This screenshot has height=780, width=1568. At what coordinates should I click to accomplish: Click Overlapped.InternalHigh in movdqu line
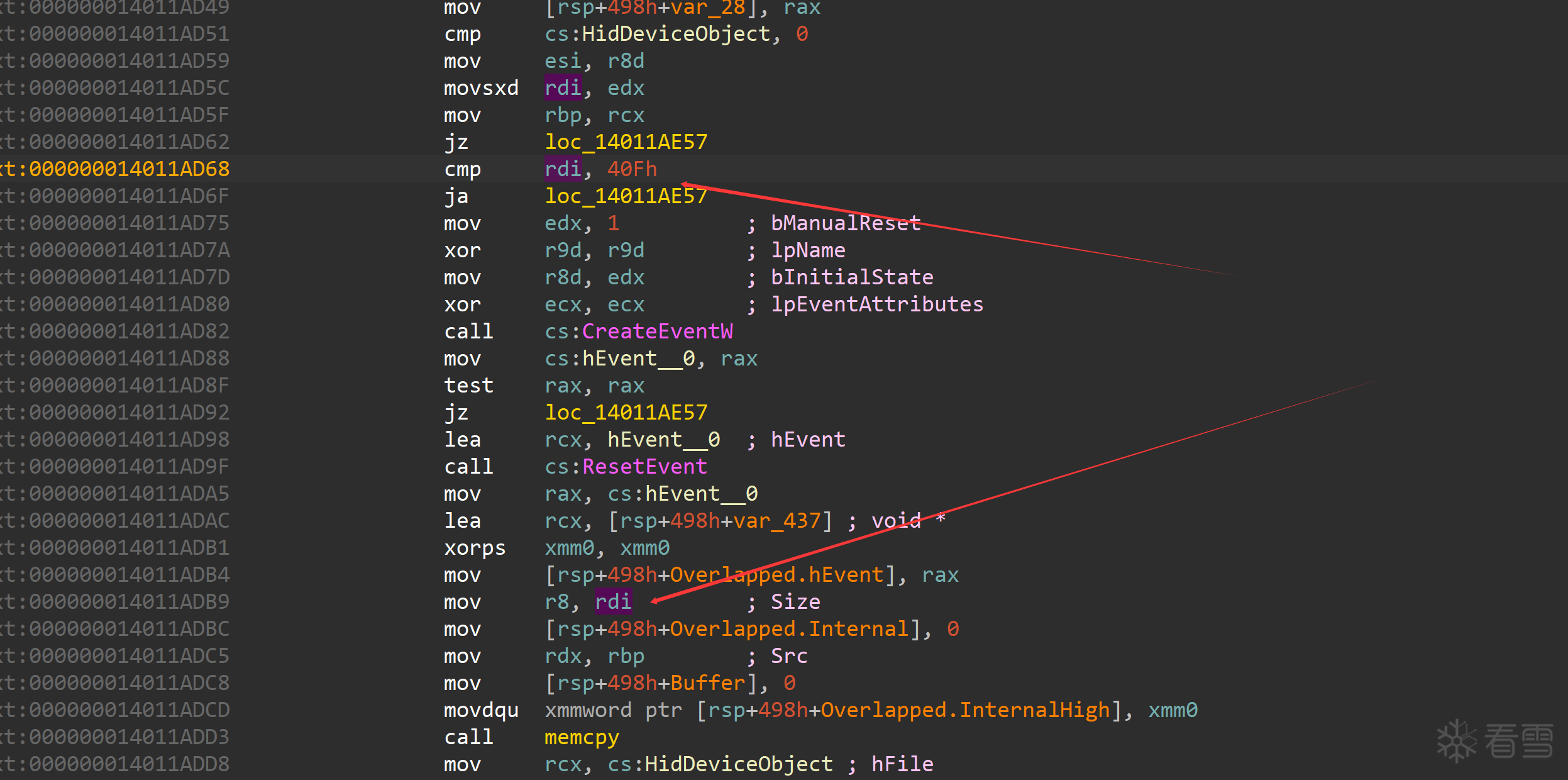click(965, 710)
